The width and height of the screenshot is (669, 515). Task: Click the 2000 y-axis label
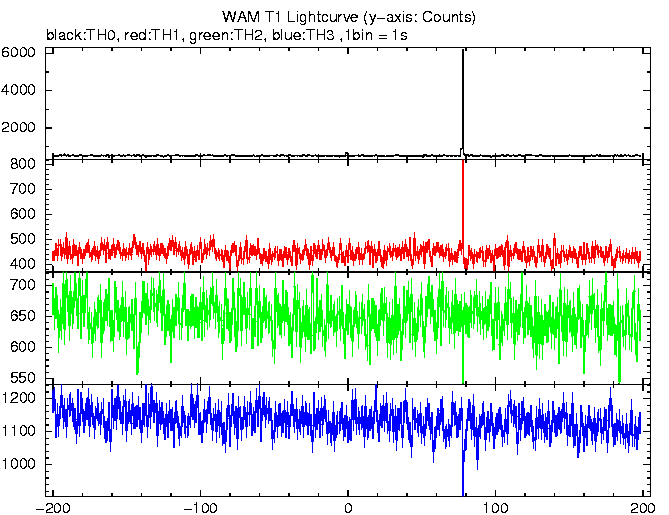(x=18, y=127)
